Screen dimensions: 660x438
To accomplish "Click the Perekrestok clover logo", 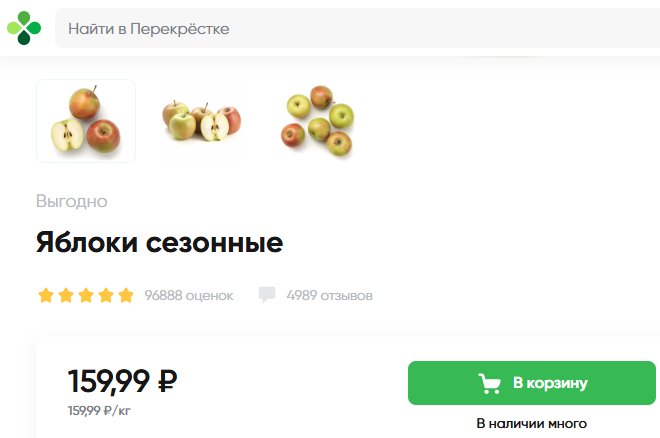I will (x=24, y=28).
